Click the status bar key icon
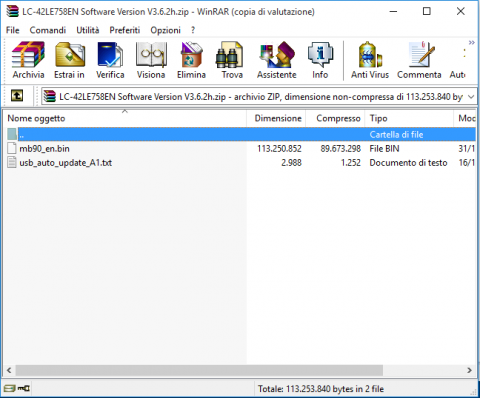 click(x=24, y=388)
